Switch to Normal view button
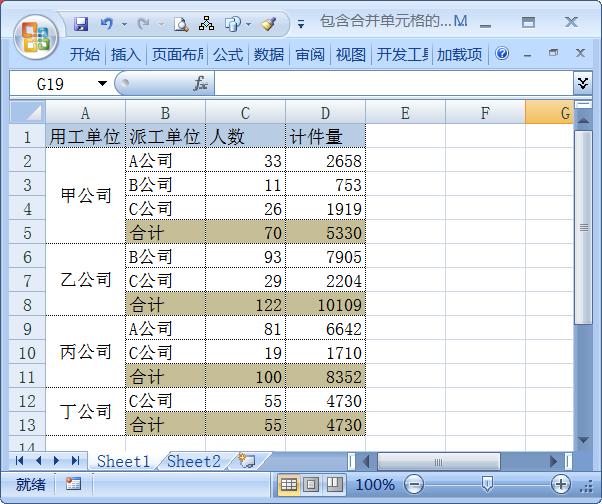This screenshot has height=504, width=602. pos(289,484)
